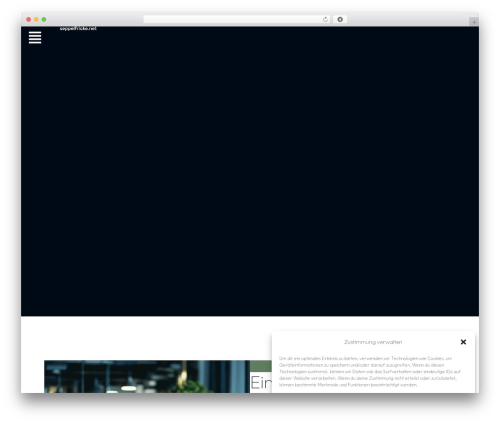Click the red close window button

pos(29,19)
